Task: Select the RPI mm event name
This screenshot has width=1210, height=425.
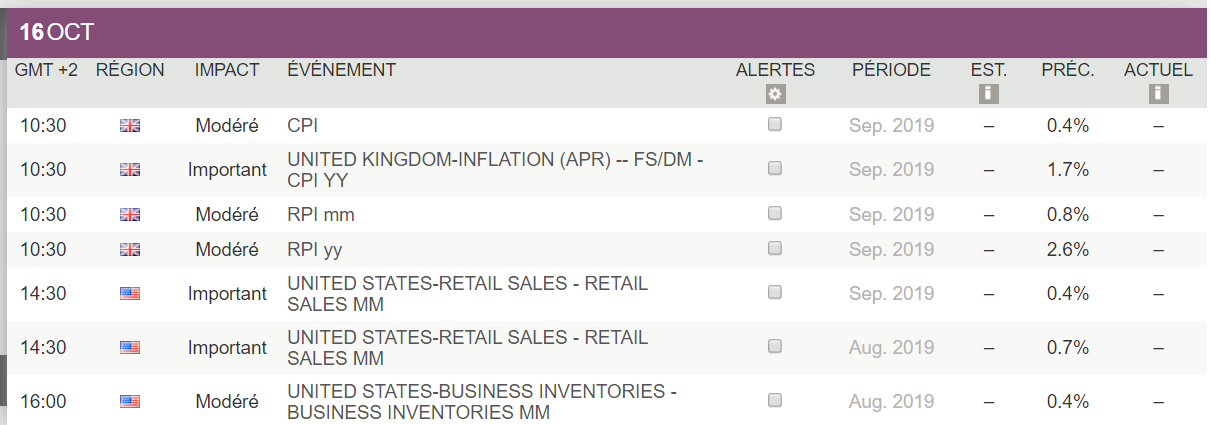Action: click(x=321, y=214)
